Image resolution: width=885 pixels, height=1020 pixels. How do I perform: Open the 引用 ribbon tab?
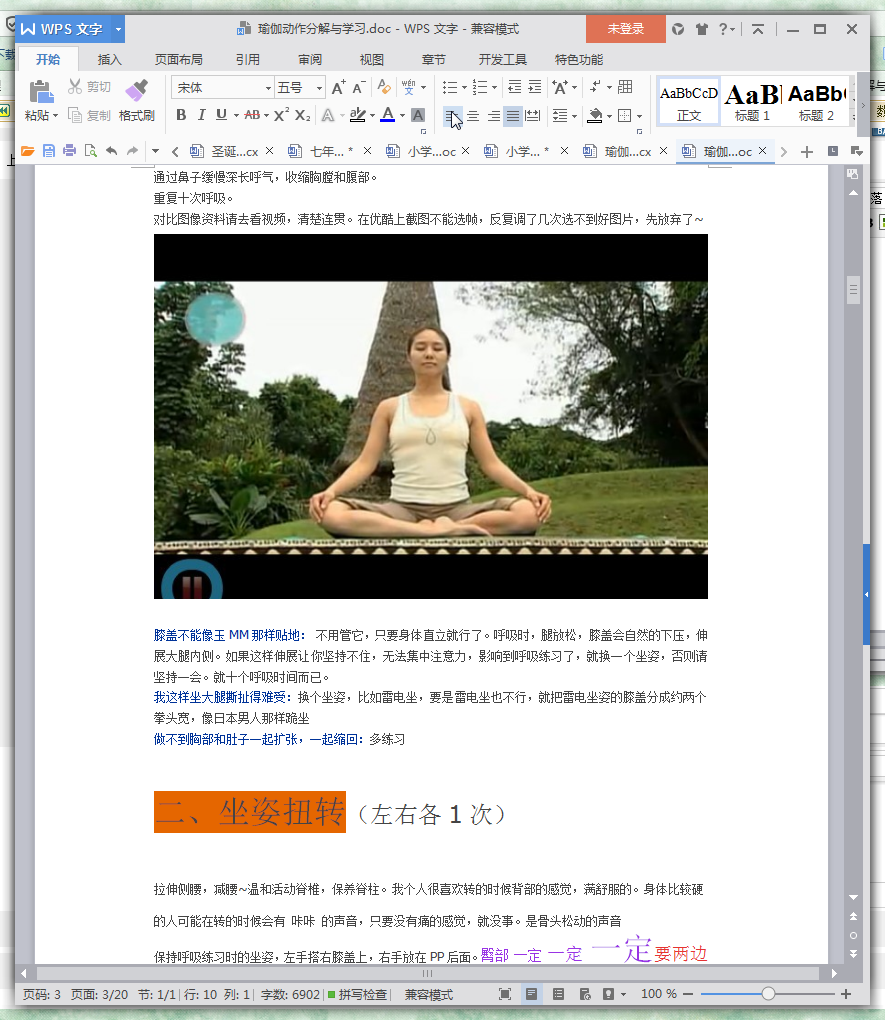point(247,60)
